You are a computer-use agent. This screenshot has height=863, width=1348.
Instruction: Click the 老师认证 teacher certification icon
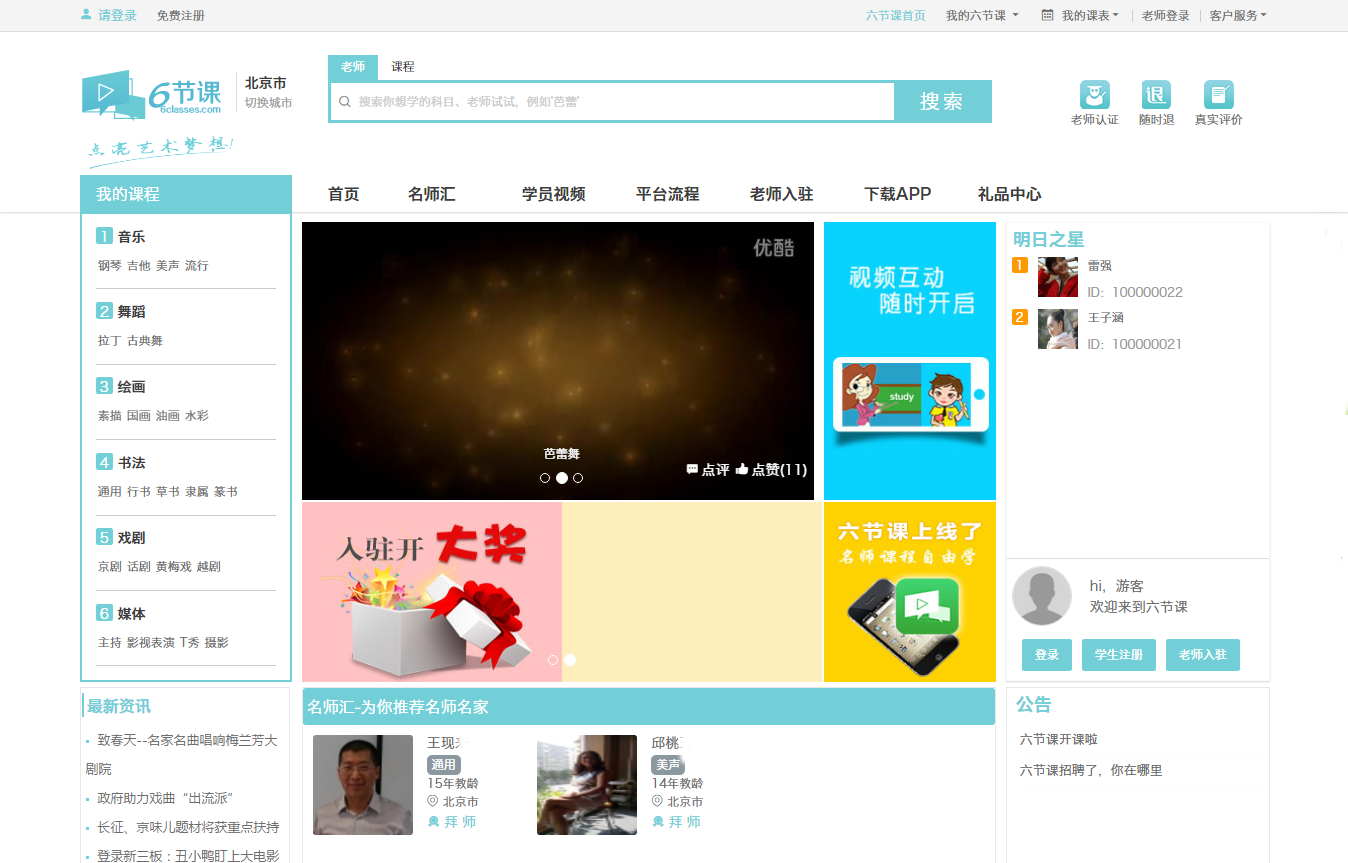pos(1095,92)
